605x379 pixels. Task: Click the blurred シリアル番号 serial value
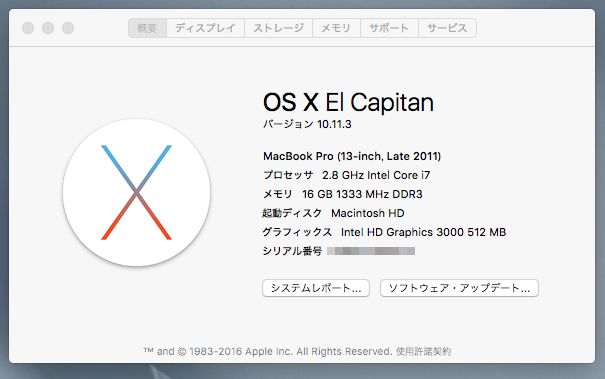(371, 251)
